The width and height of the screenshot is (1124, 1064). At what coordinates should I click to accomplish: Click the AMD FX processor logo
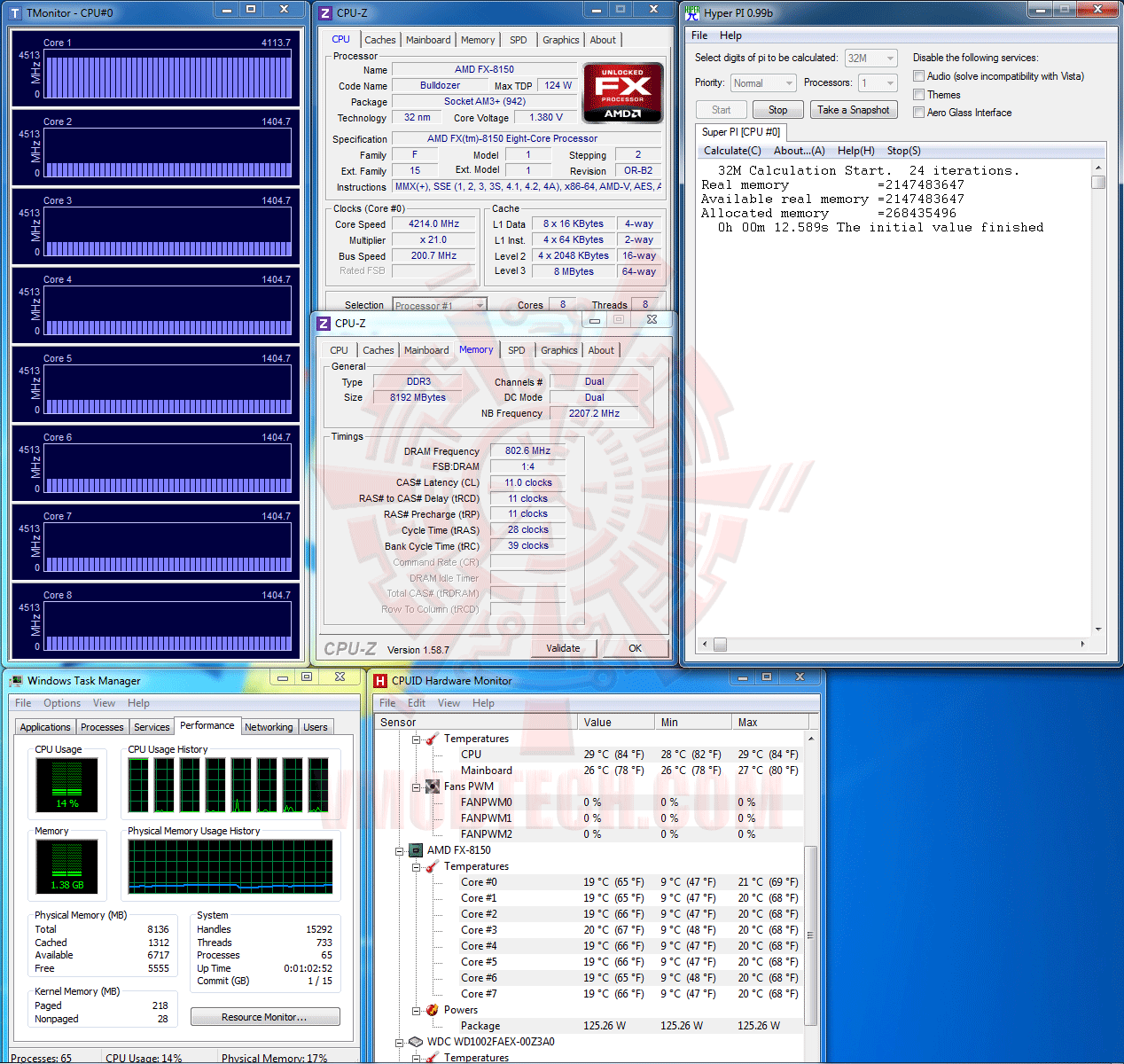tap(622, 92)
